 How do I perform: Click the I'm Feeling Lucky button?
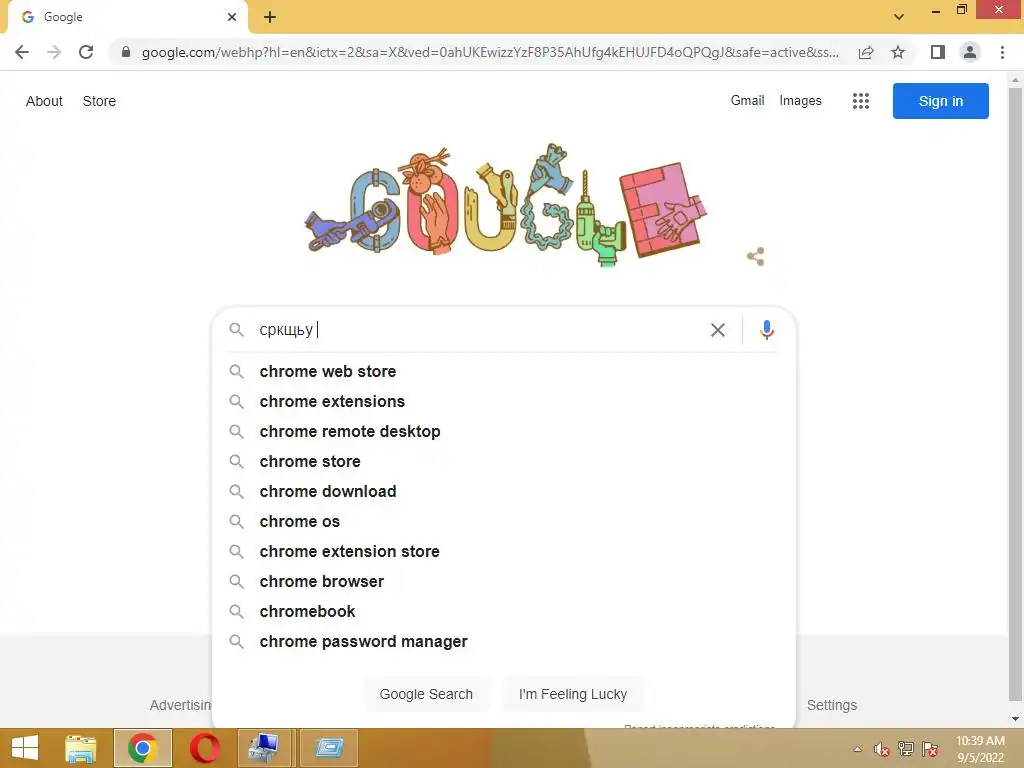pyautogui.click(x=573, y=694)
